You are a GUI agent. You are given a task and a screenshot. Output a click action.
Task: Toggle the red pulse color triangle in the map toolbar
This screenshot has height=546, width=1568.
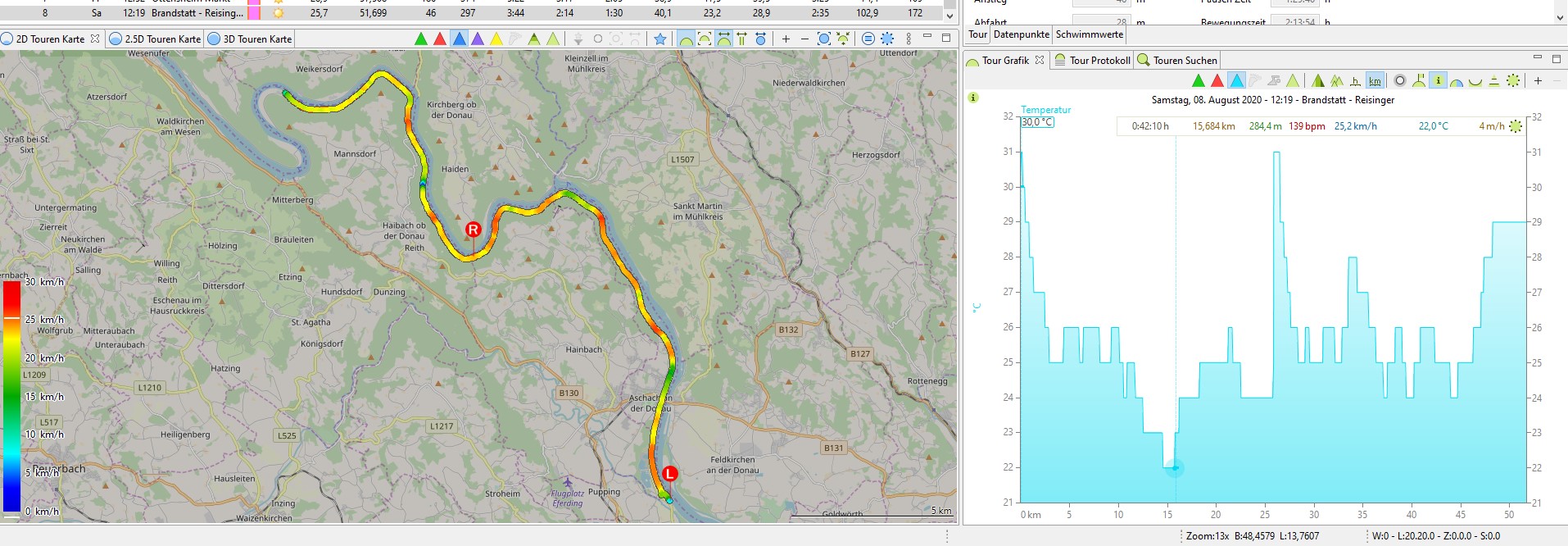click(440, 39)
